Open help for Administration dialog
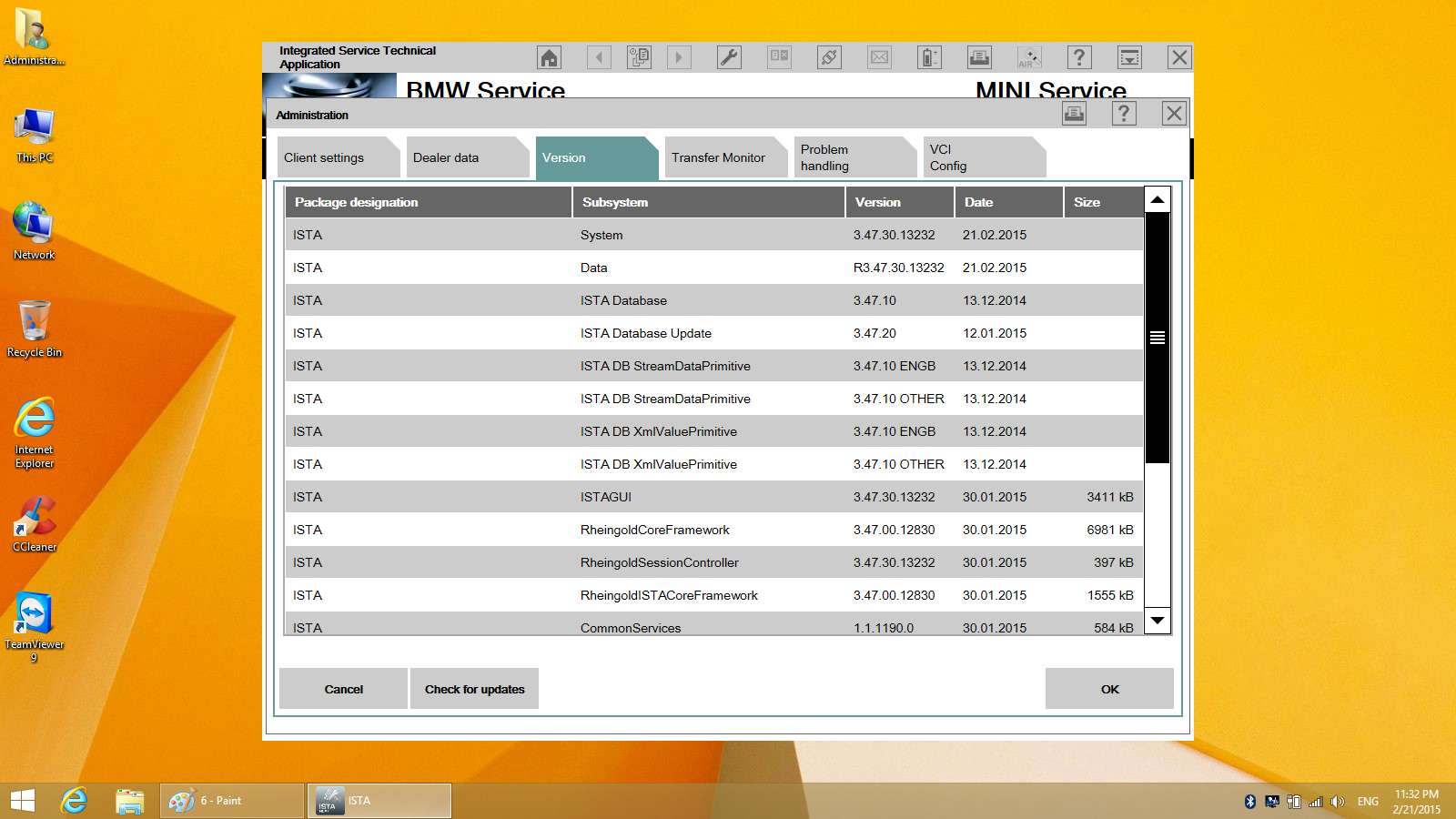Viewport: 1456px width, 819px height. [1124, 114]
